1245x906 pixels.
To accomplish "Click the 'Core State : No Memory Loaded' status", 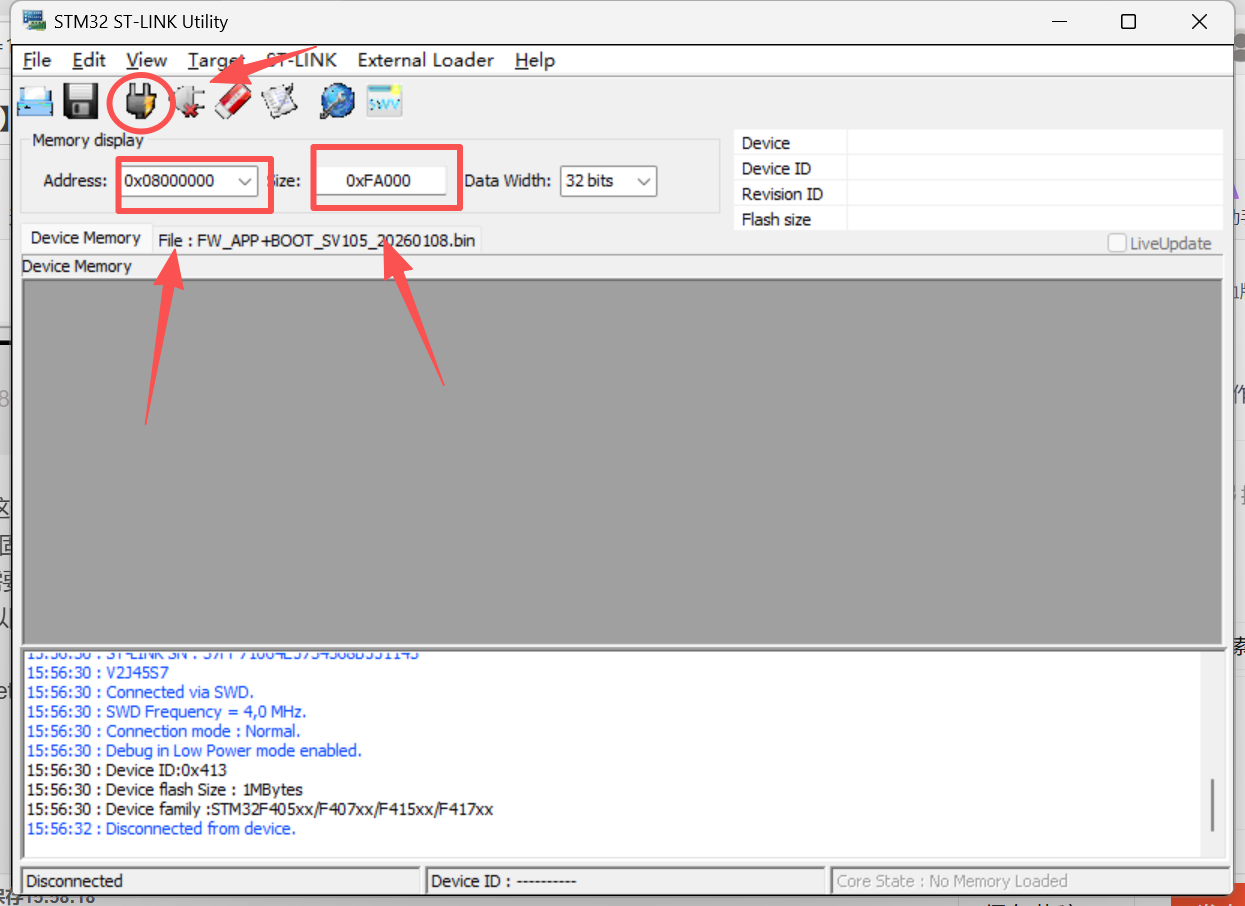I will (1030, 881).
